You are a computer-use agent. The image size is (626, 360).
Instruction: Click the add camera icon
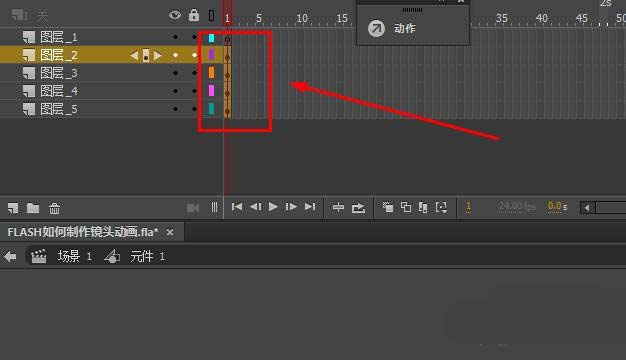(193, 208)
